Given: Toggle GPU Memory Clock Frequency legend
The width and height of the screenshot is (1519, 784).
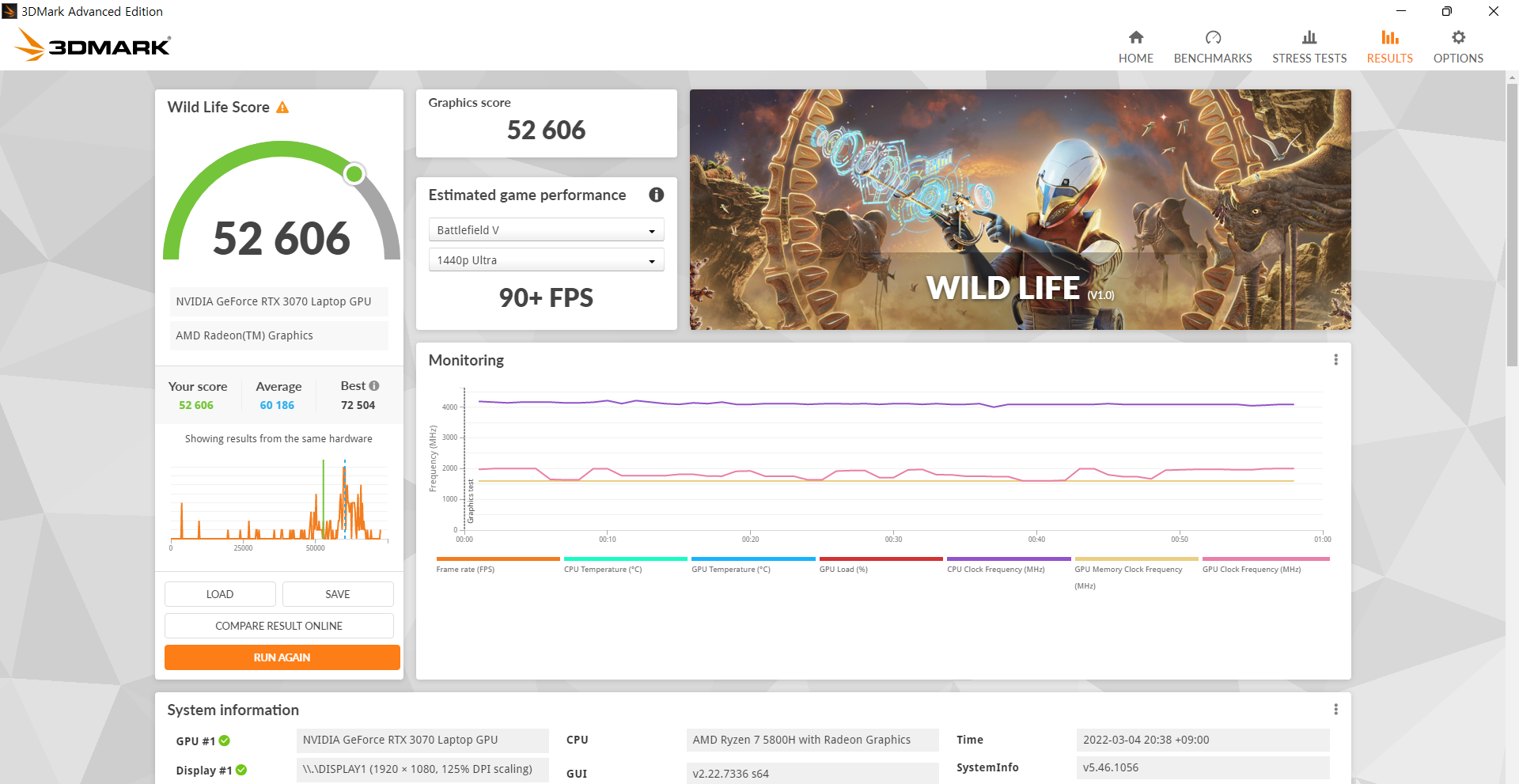Looking at the screenshot, I should [1136, 574].
